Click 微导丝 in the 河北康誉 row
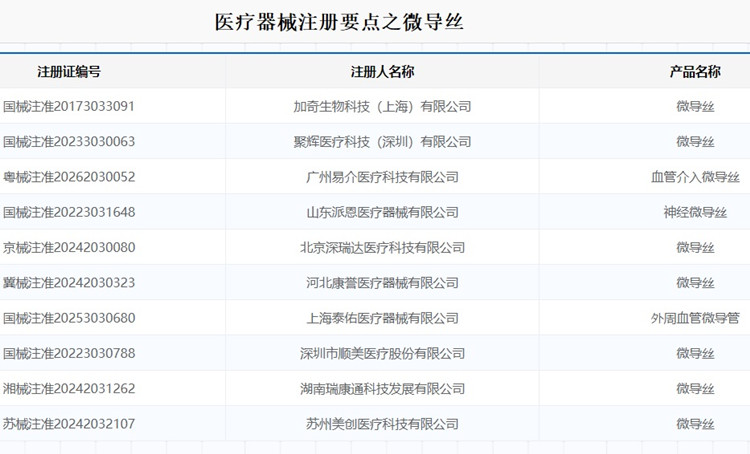The height and width of the screenshot is (454, 750). 695,283
